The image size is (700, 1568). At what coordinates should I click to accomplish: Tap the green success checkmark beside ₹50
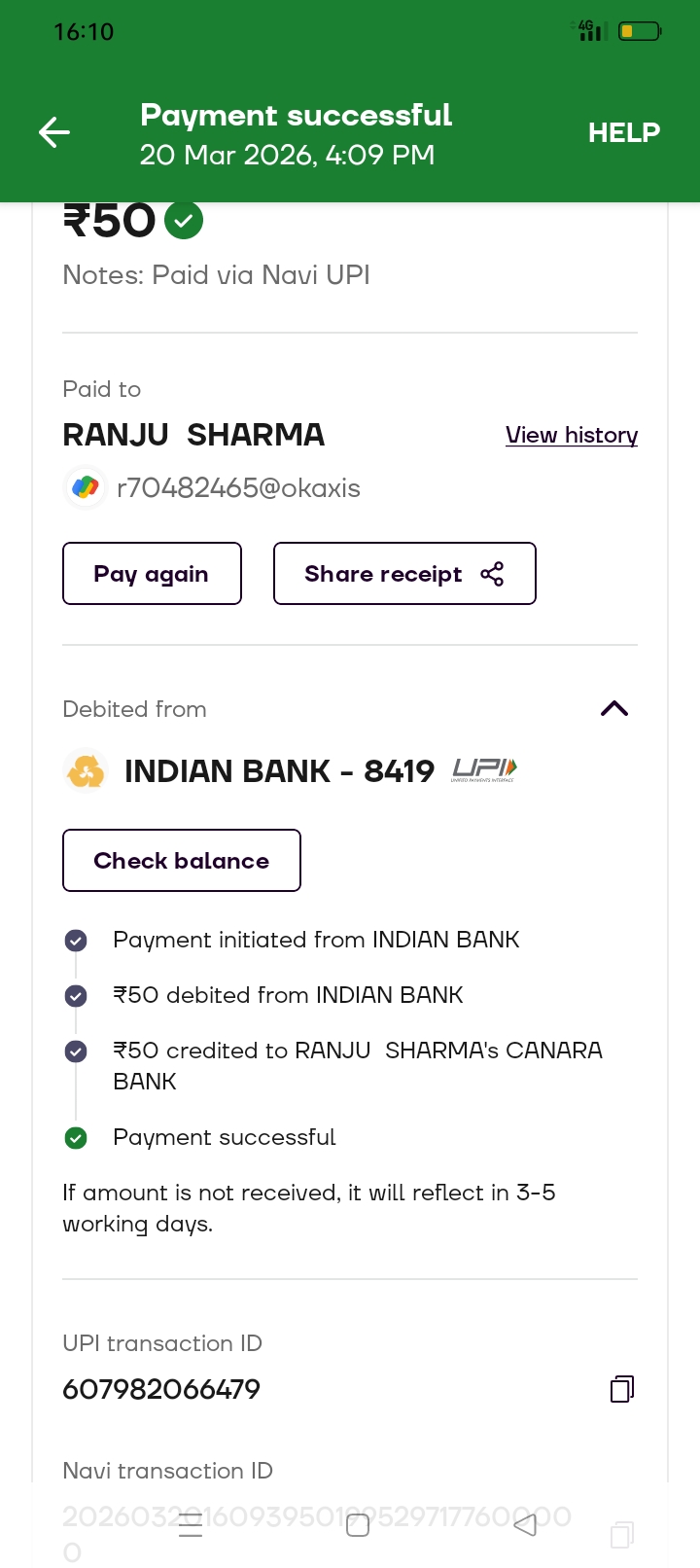pos(184,220)
